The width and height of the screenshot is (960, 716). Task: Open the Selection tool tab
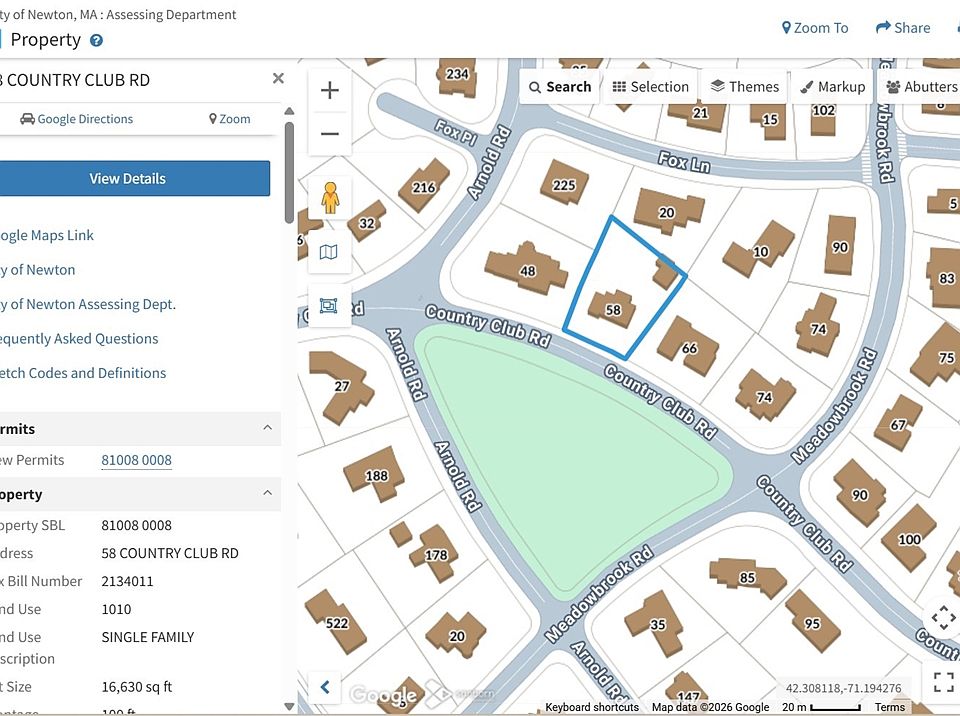pos(651,87)
